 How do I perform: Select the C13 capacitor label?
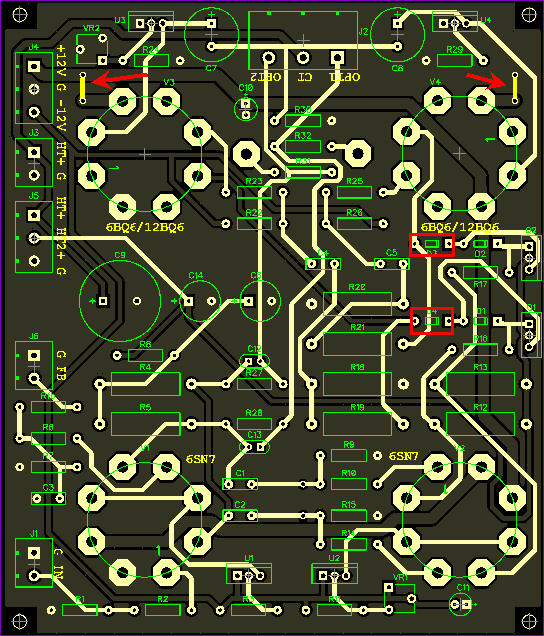[254, 434]
